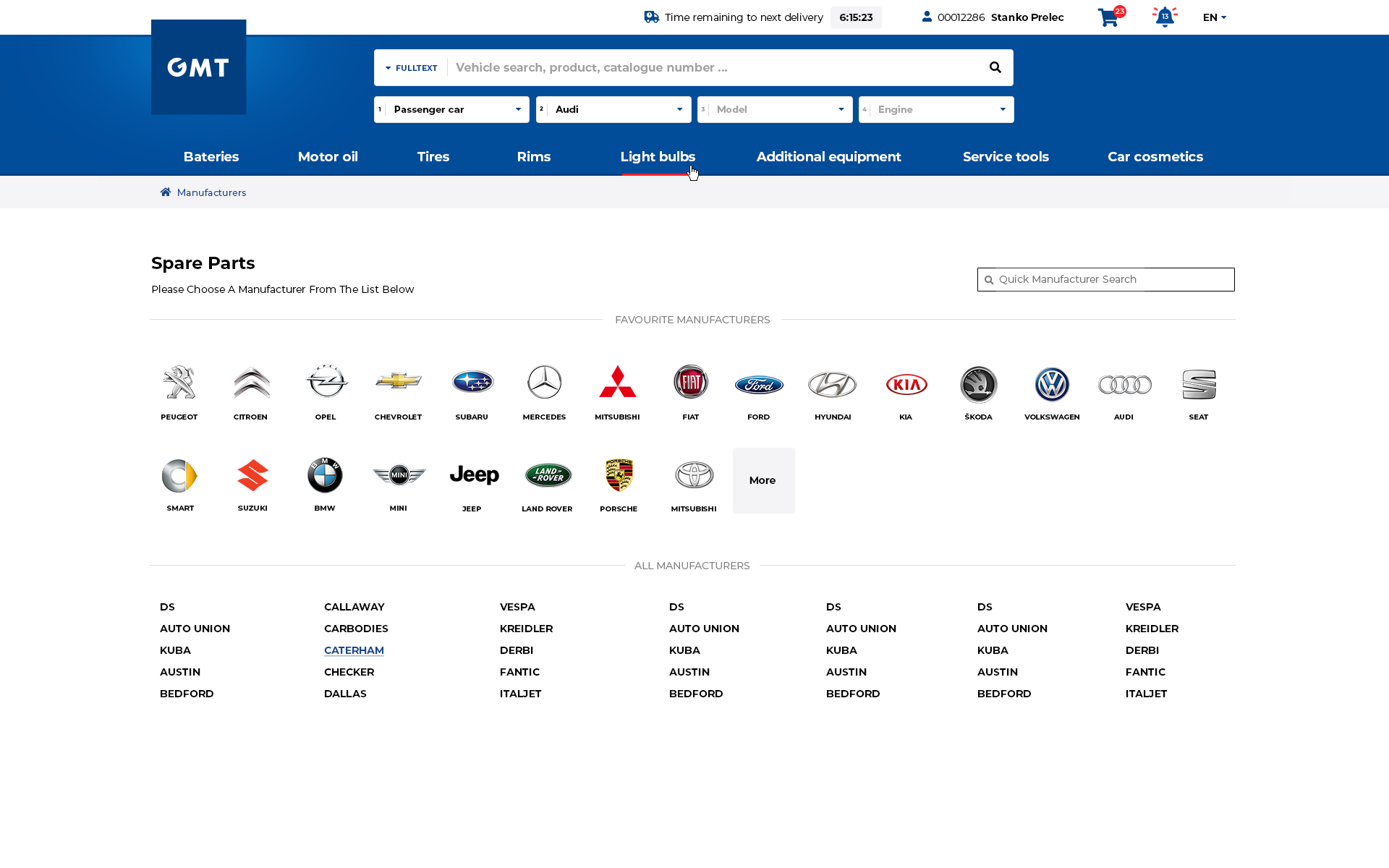
Task: Select the Smart manufacturer logo
Action: tap(179, 476)
